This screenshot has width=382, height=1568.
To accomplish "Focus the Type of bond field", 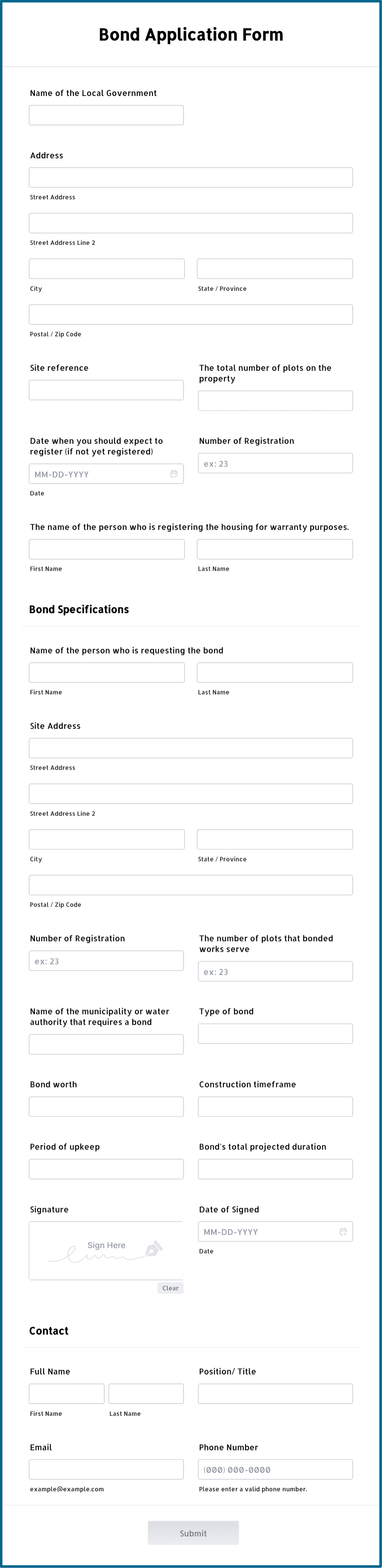I will [275, 1033].
